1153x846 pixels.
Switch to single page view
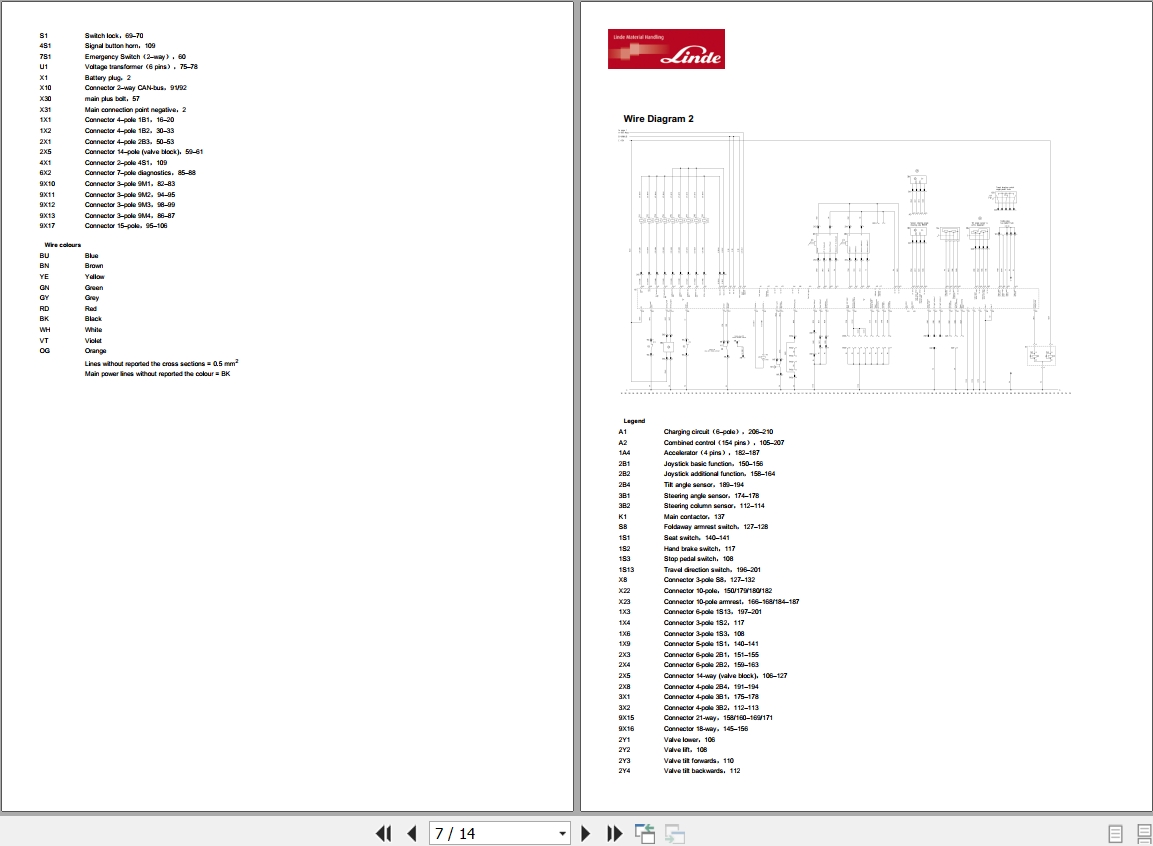tap(1115, 834)
